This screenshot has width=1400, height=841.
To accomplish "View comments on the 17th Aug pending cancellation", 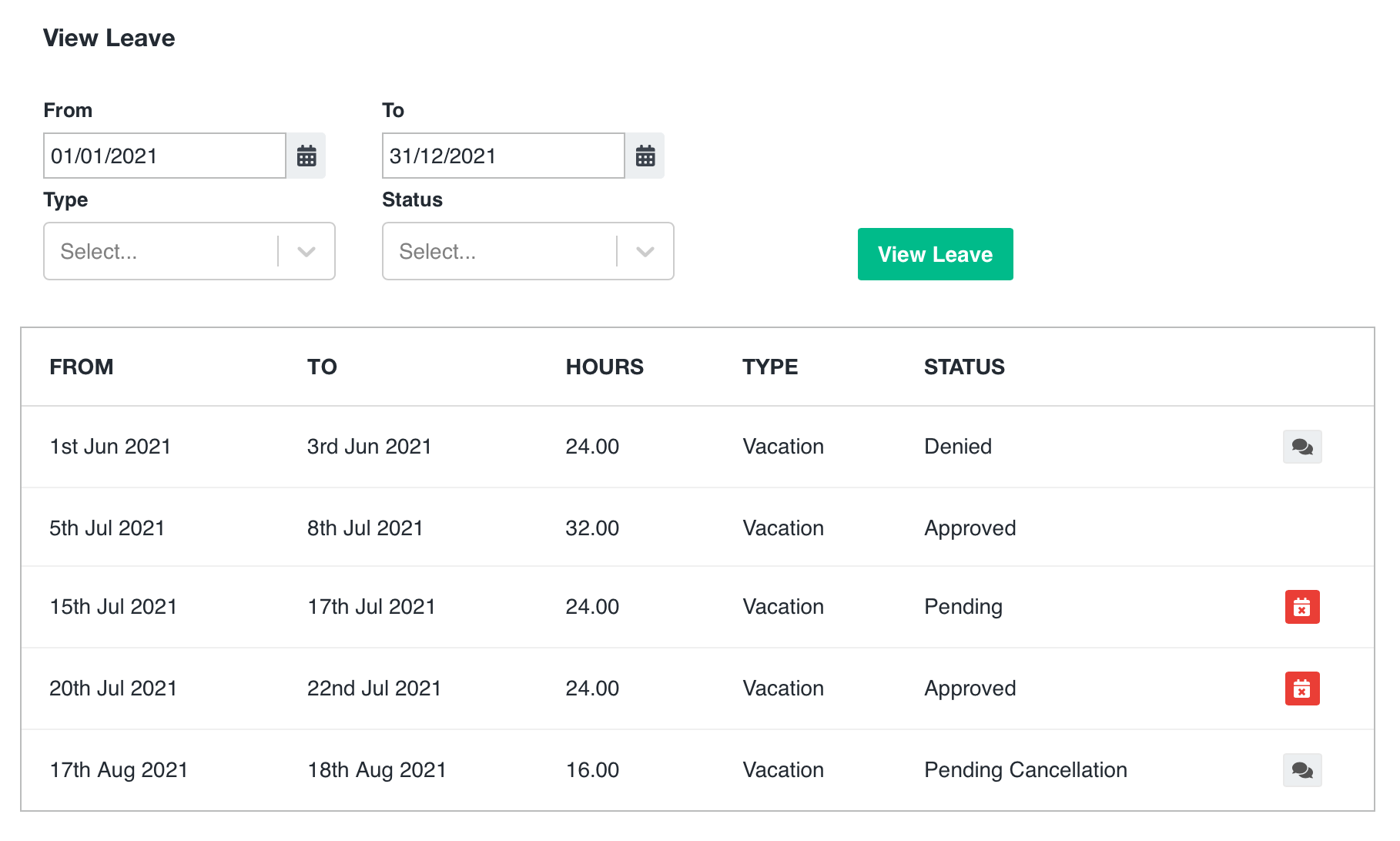I will [1302, 769].
